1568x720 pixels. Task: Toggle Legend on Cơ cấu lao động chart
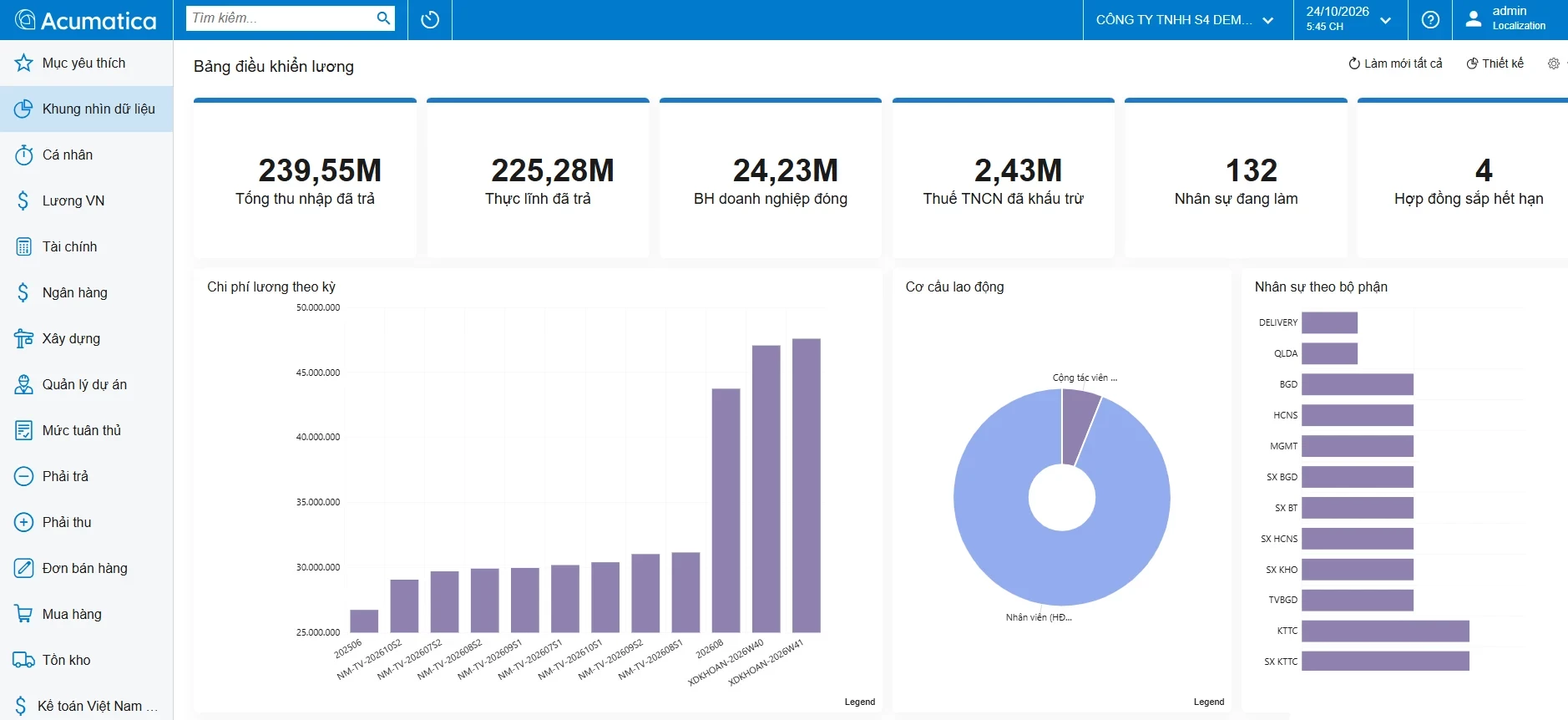tap(1208, 702)
